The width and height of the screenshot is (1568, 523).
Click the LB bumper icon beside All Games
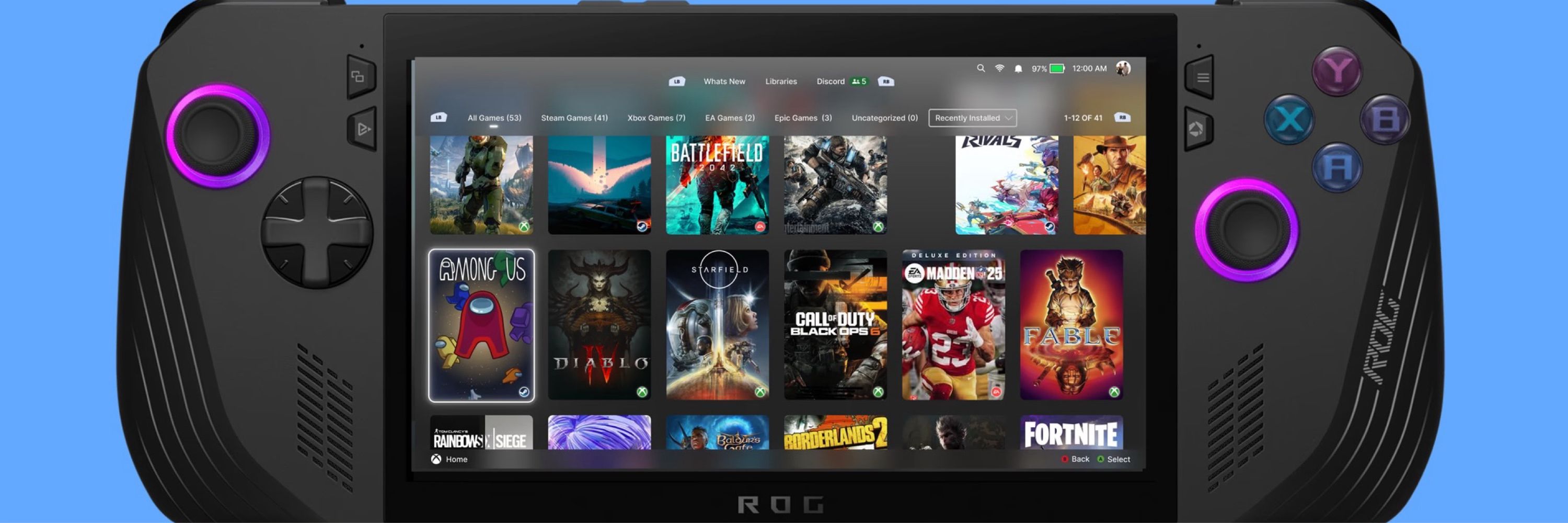439,118
